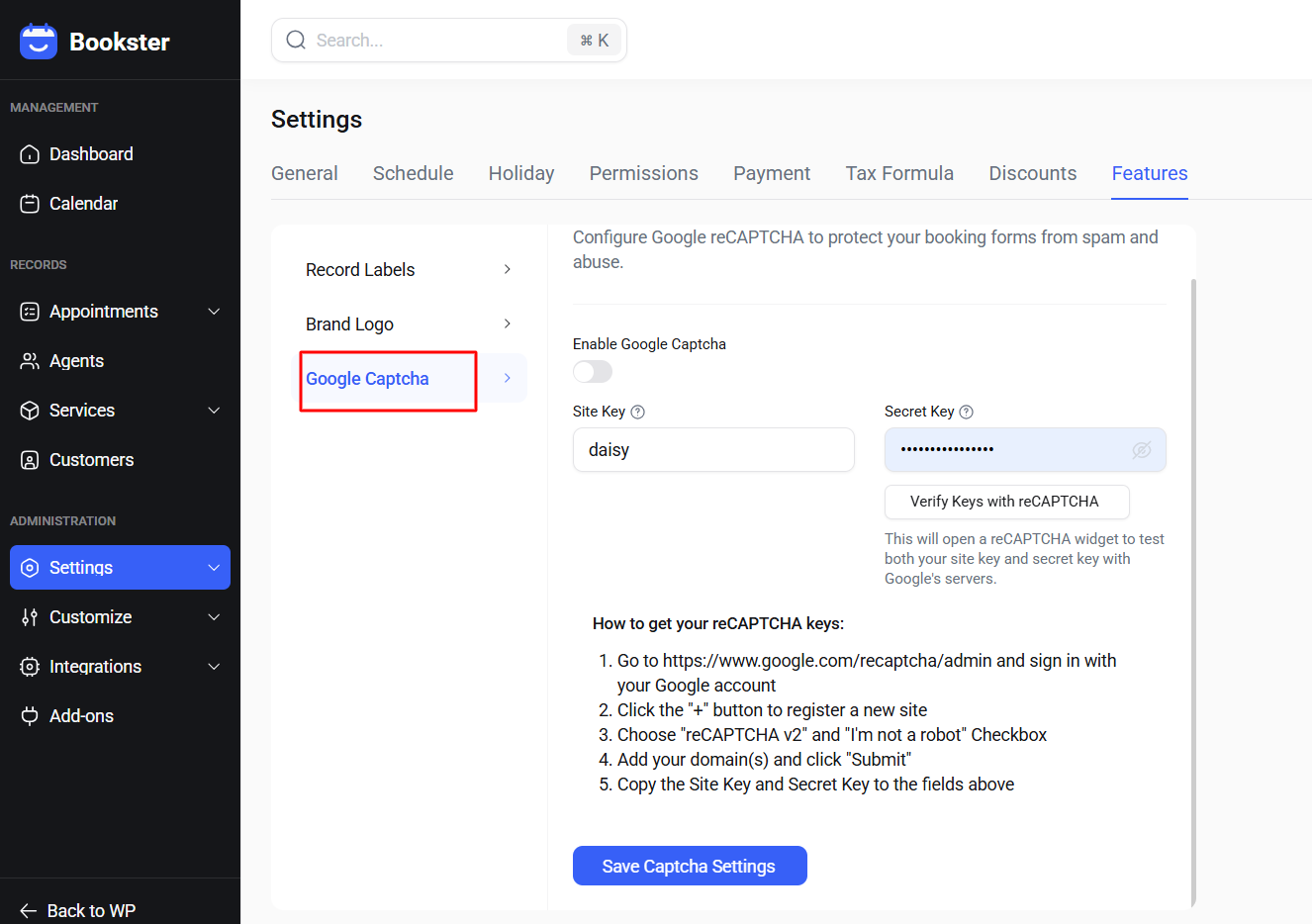The height and width of the screenshot is (924, 1312).
Task: Click Verify Keys with reCAPTCHA button
Action: click(x=1005, y=502)
